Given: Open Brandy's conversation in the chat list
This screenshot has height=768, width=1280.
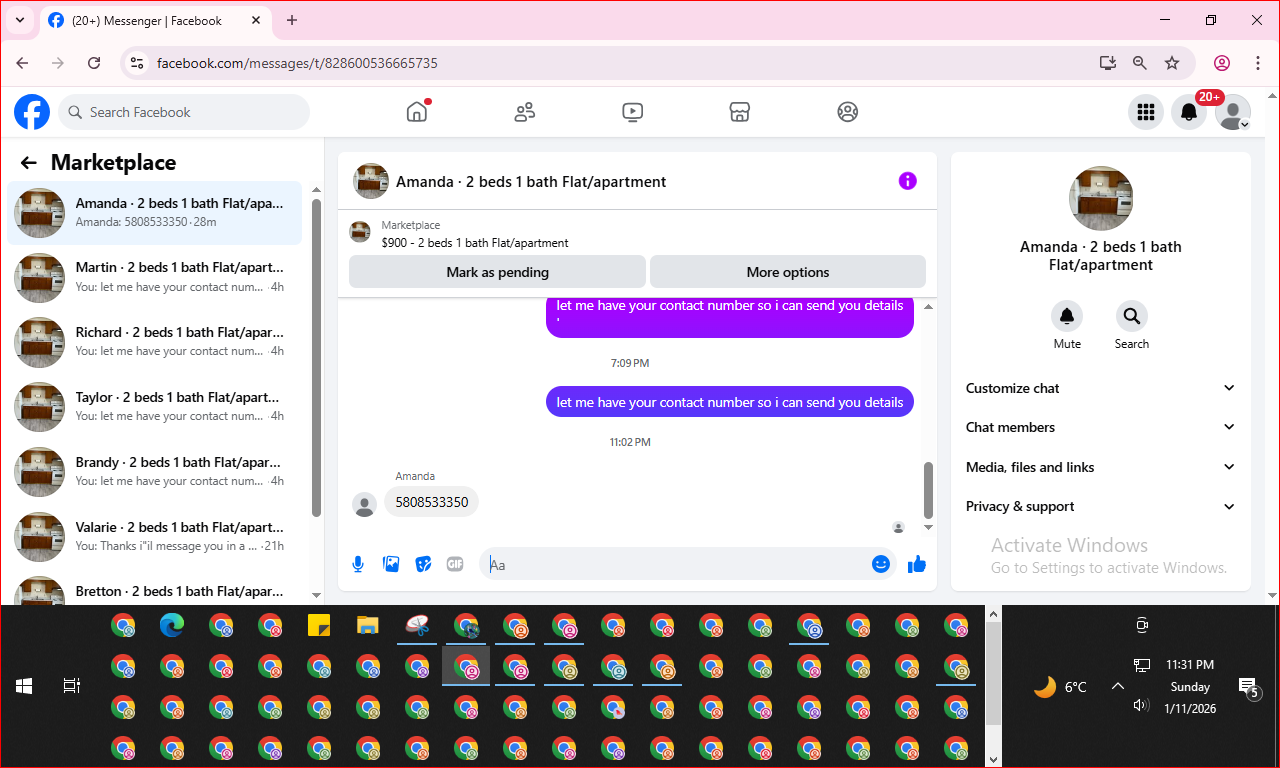Looking at the screenshot, I should pyautogui.click(x=155, y=472).
